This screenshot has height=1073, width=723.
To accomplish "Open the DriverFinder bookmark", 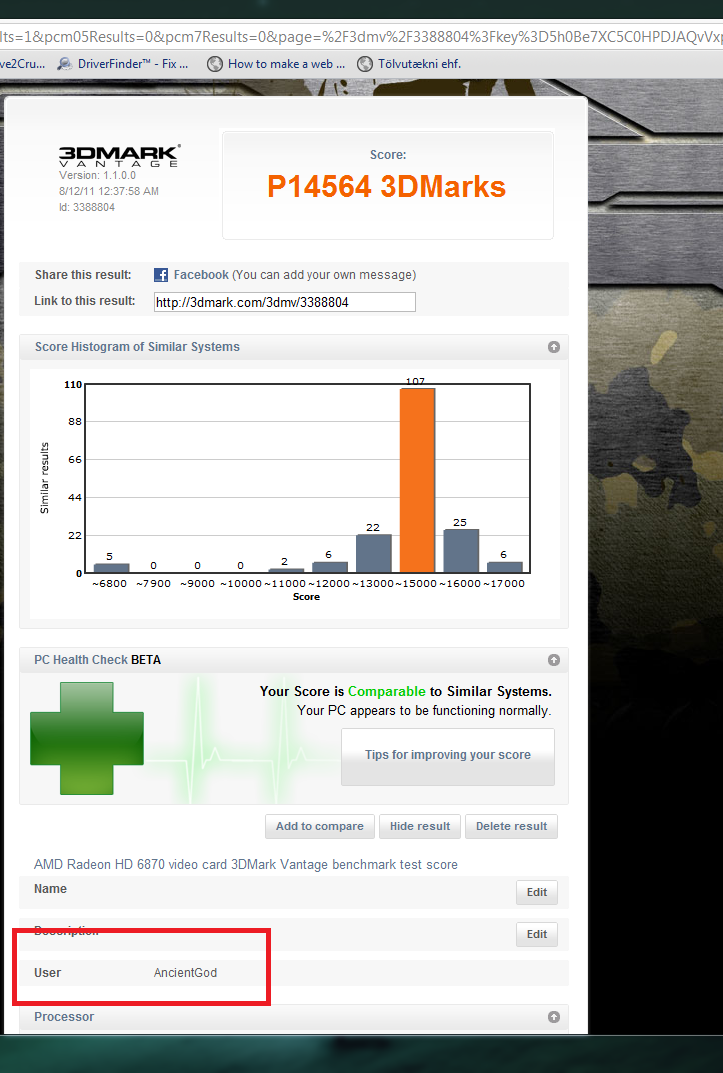I will pos(122,63).
